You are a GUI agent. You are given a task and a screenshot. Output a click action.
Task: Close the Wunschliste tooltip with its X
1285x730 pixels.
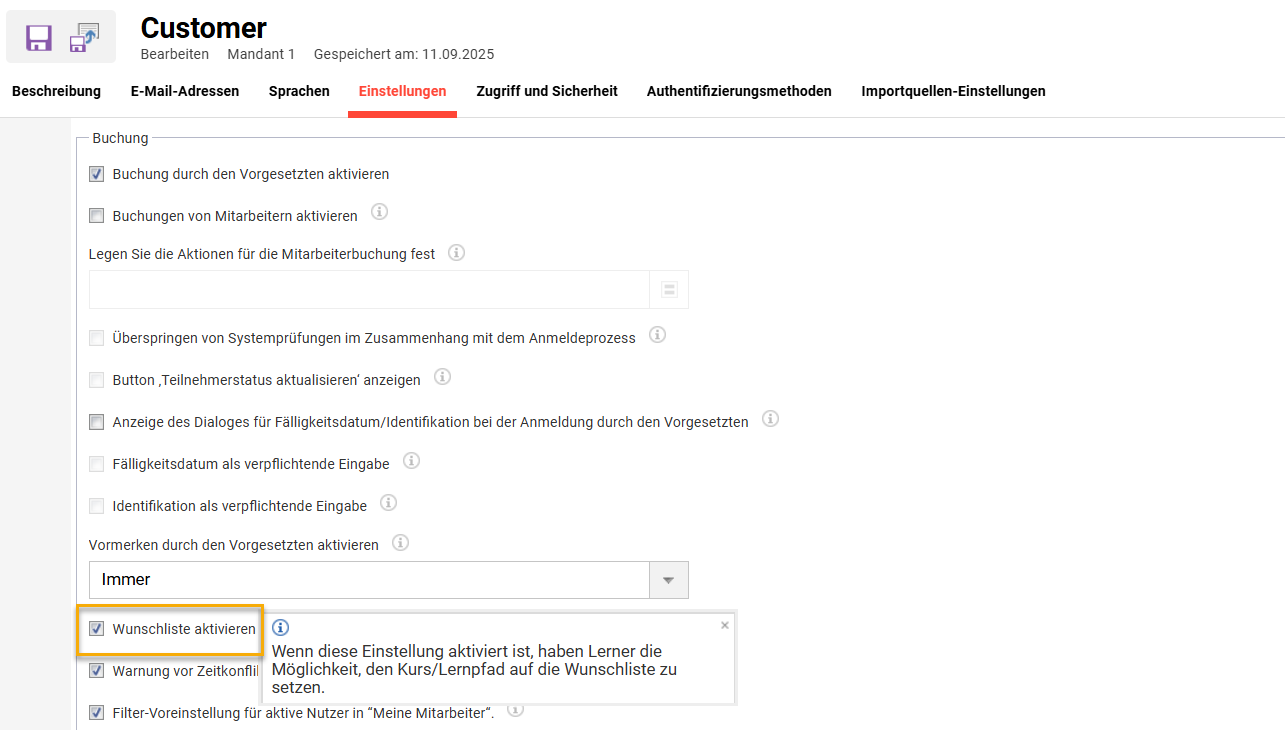point(725,624)
